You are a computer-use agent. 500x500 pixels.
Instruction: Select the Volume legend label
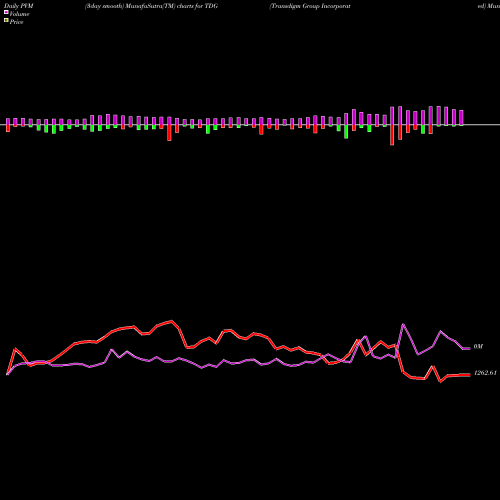point(19,14)
